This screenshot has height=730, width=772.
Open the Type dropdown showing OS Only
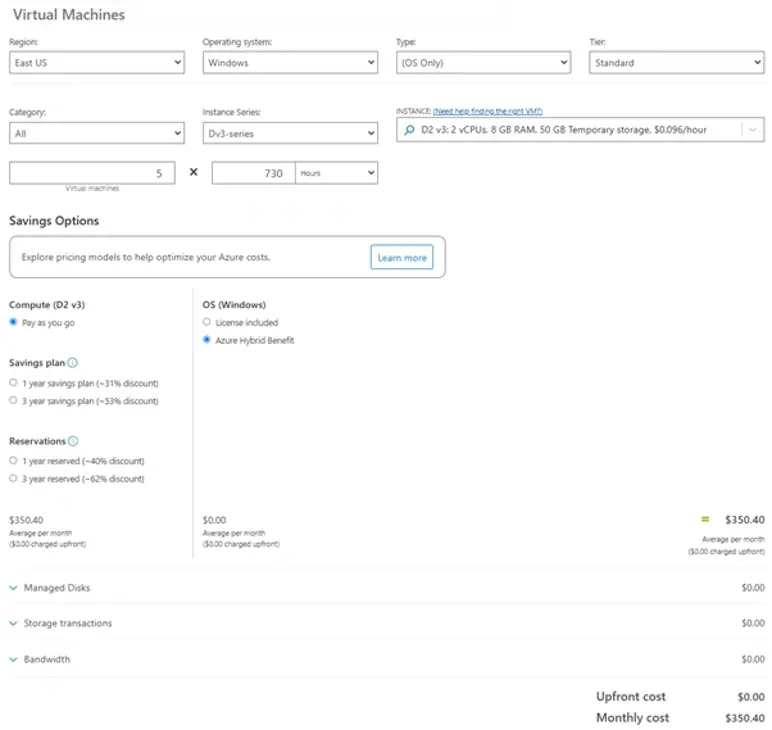pos(483,63)
